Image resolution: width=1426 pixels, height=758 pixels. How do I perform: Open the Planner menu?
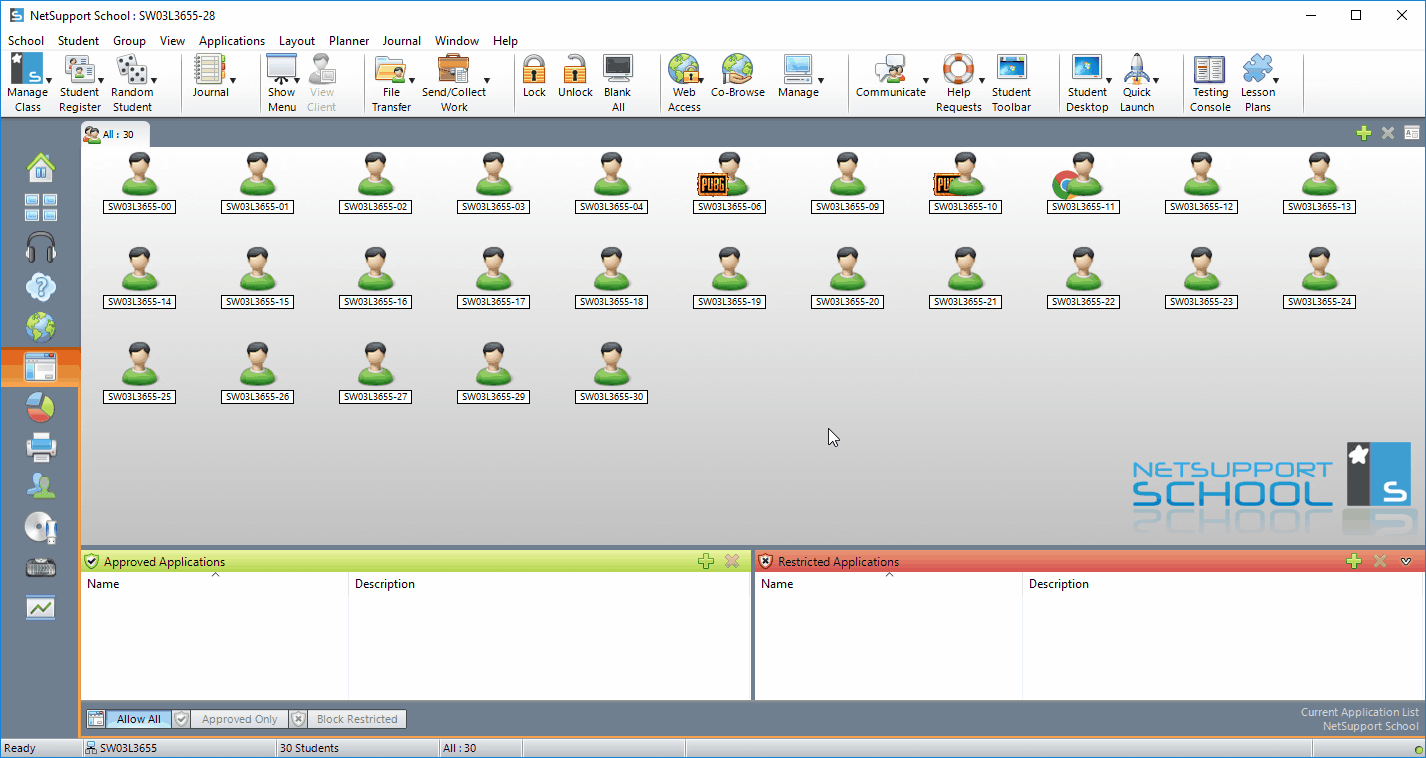pyautogui.click(x=348, y=41)
